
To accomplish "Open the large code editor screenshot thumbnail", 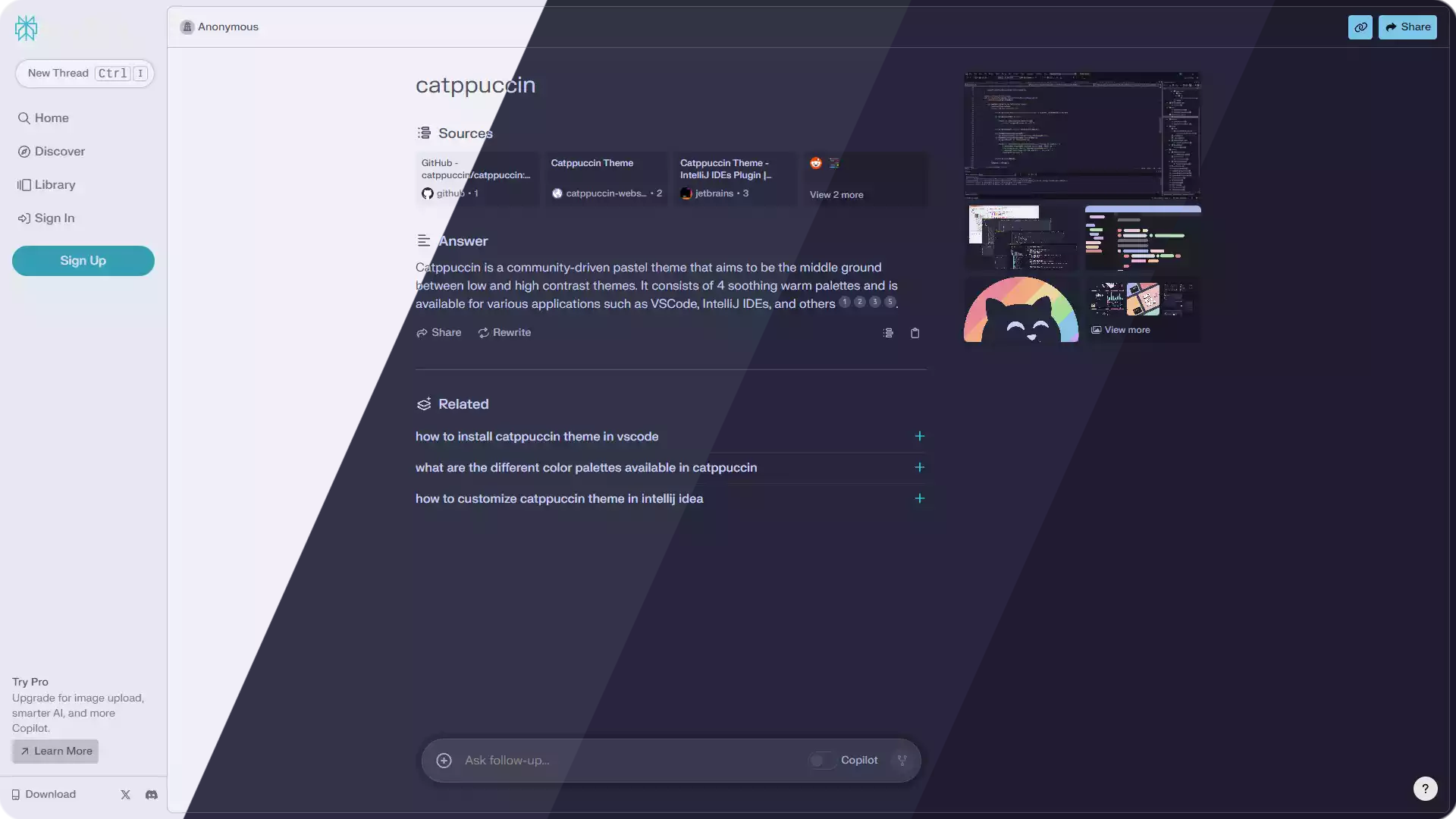I will 1082,136.
